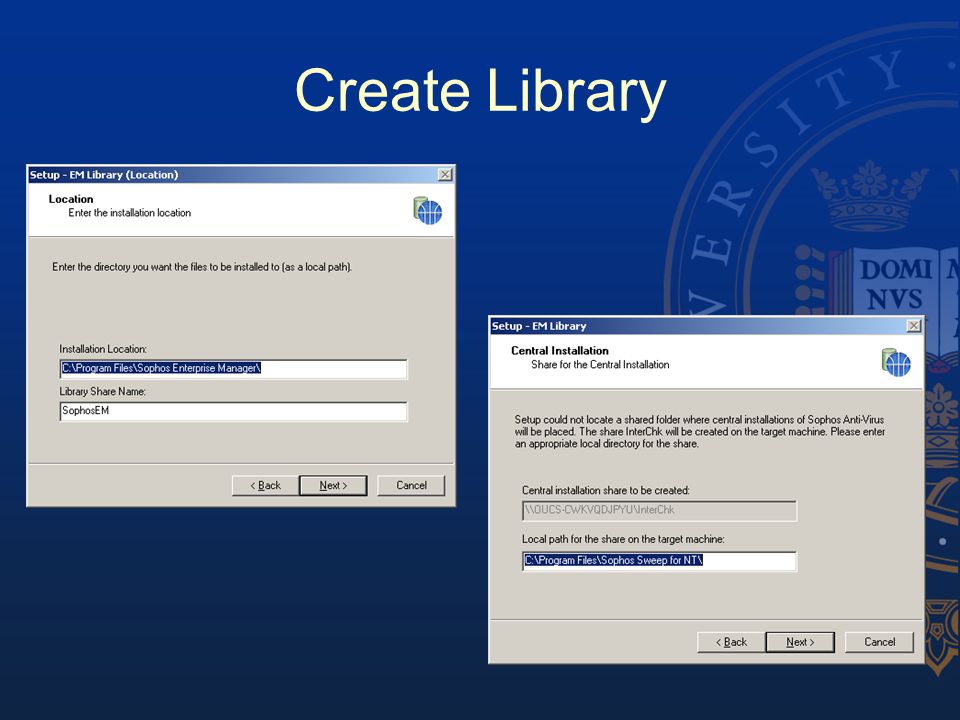Image resolution: width=960 pixels, height=720 pixels.
Task: Click 'Local path for the share on the target machine:' label
Action: click(x=623, y=539)
